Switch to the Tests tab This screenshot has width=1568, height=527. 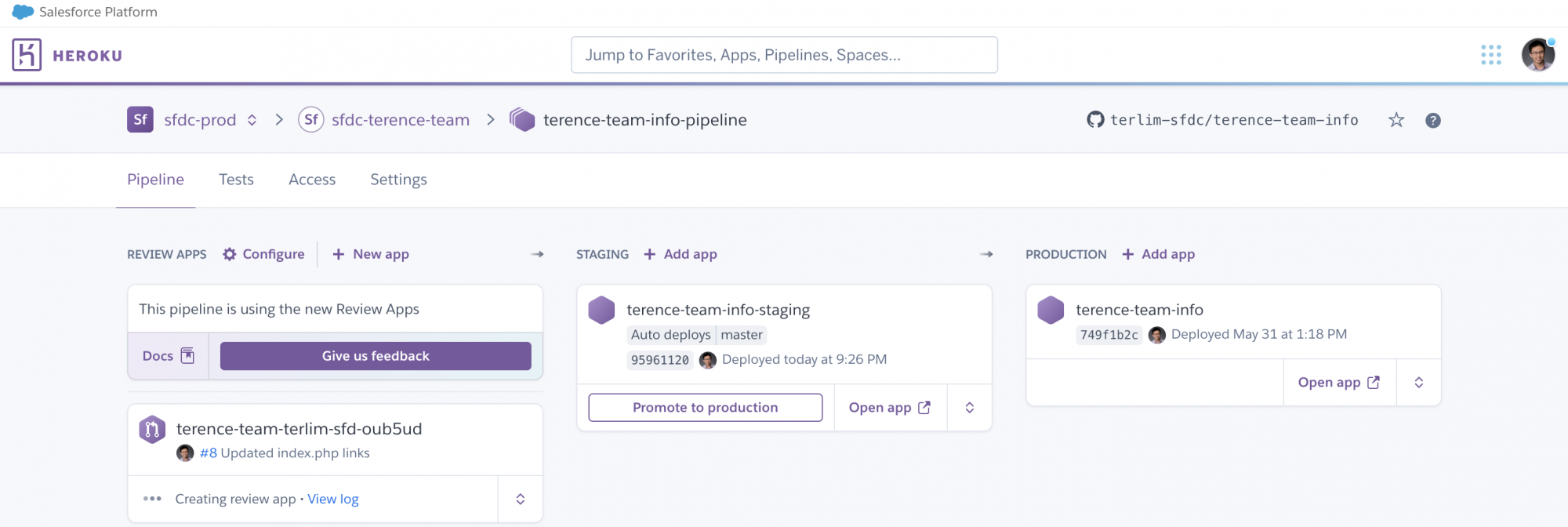236,180
